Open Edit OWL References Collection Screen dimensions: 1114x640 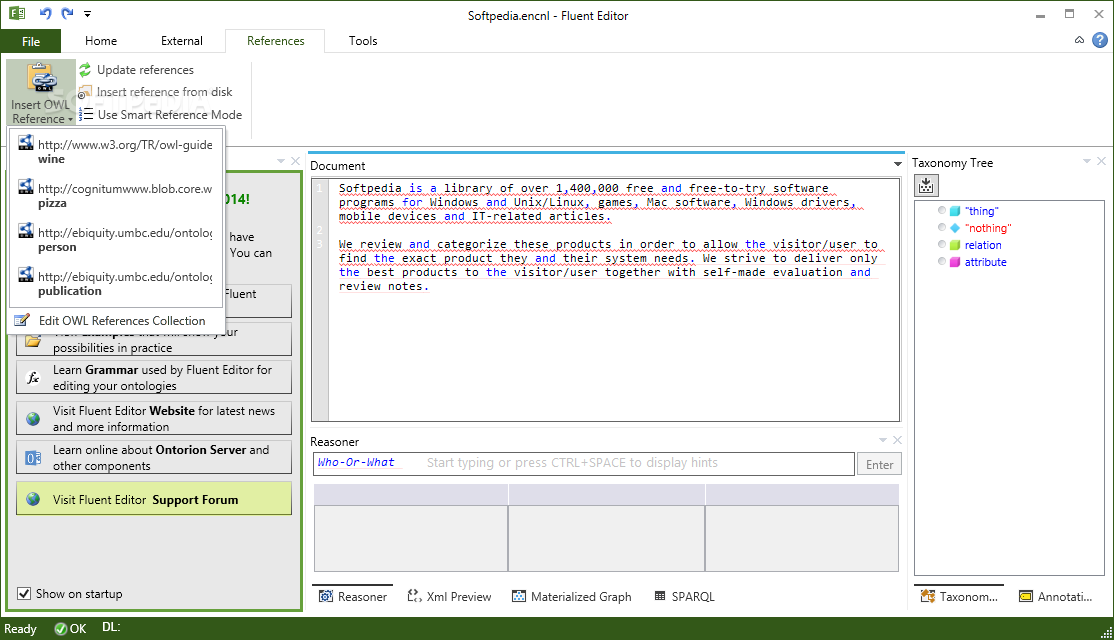point(116,320)
